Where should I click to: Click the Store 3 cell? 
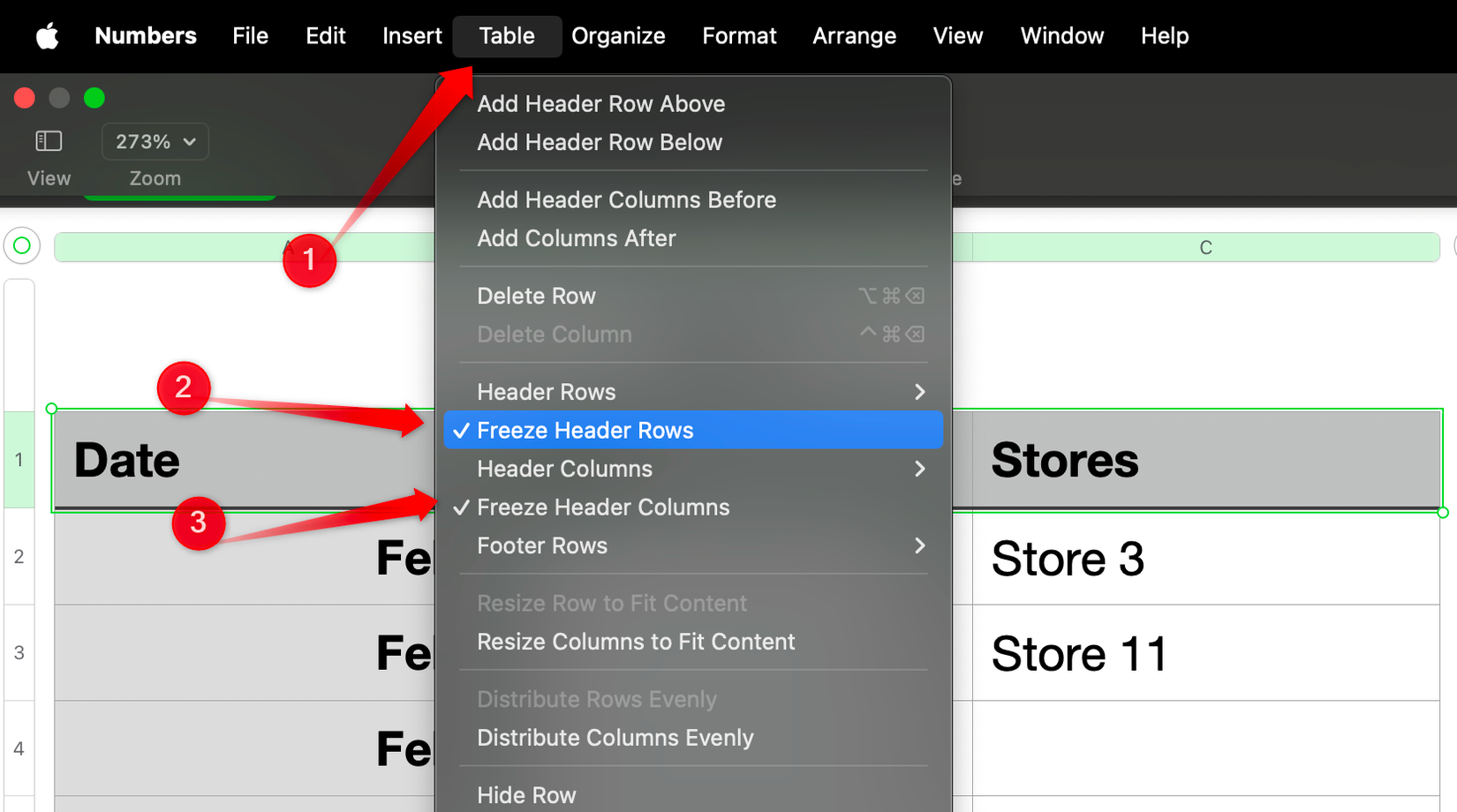[x=1068, y=559]
